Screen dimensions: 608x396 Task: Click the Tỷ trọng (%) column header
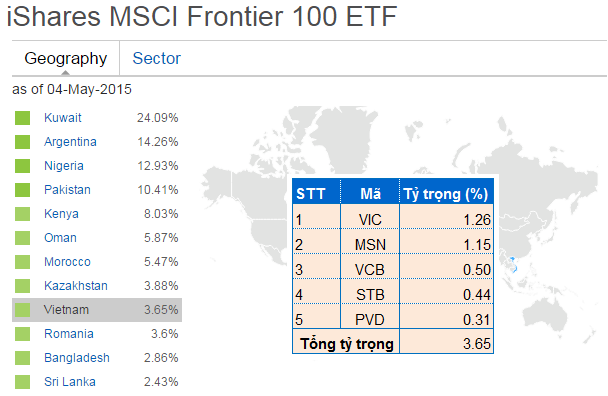pos(446,193)
